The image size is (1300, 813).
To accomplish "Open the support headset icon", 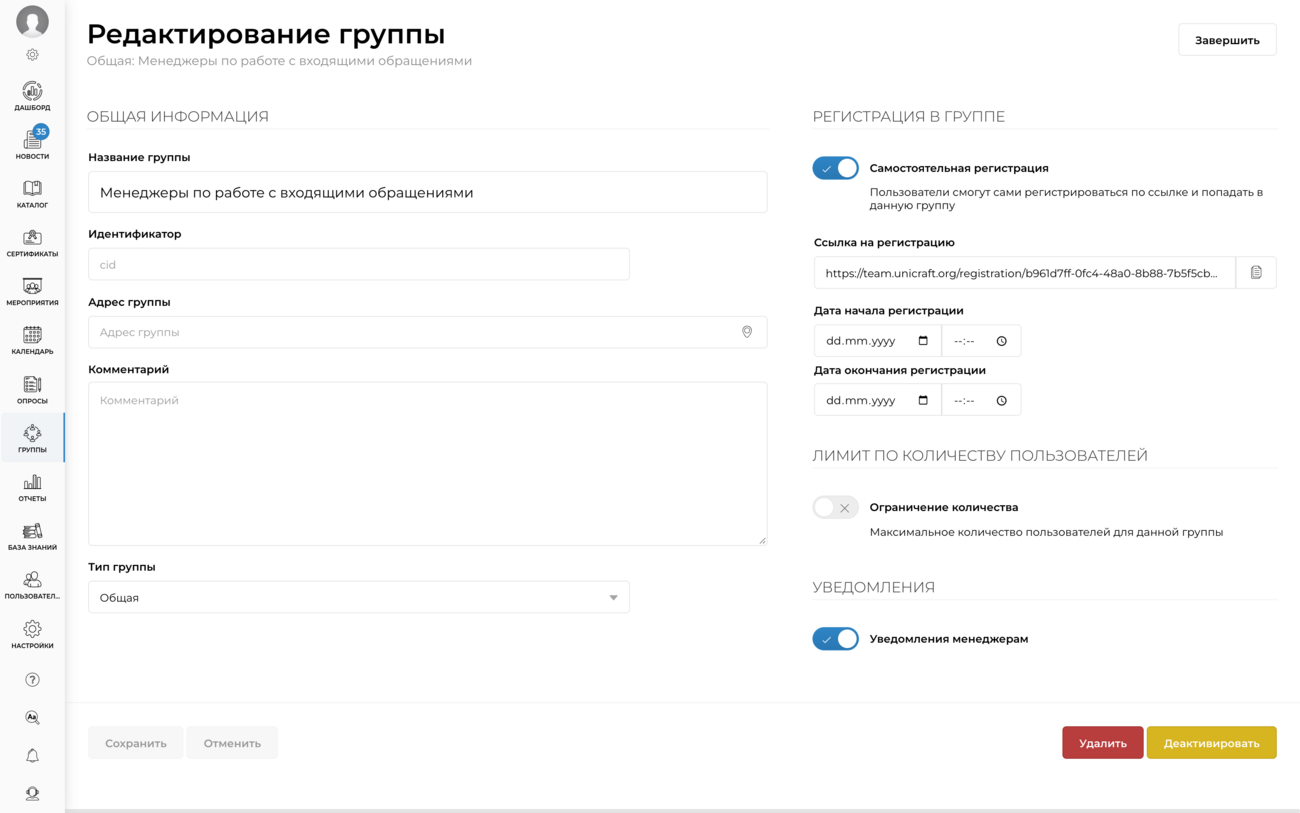I will tap(32, 794).
